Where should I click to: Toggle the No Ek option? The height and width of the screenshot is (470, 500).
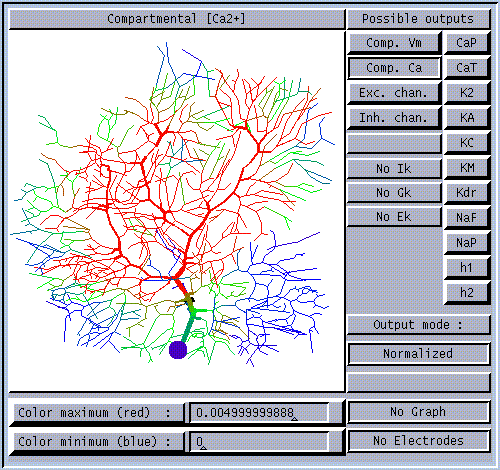tap(394, 217)
